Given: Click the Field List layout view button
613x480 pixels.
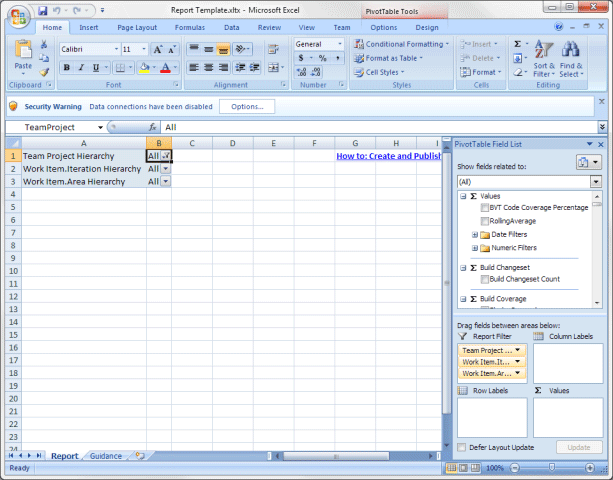Looking at the screenshot, I should (588, 162).
